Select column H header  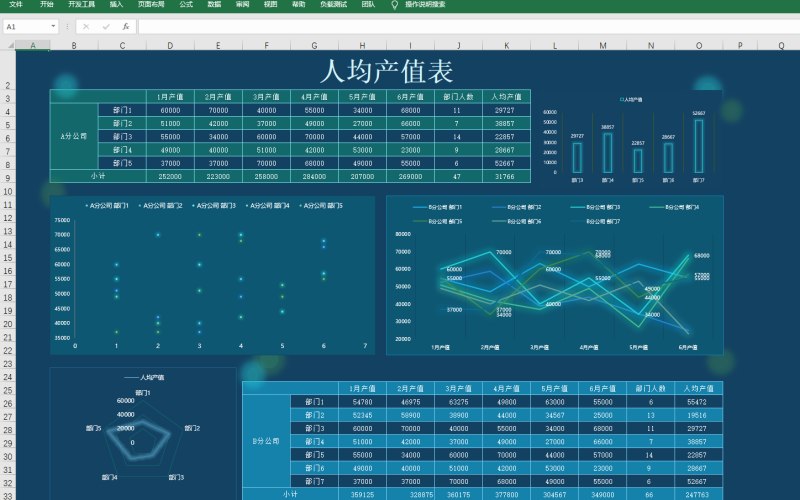(x=362, y=45)
